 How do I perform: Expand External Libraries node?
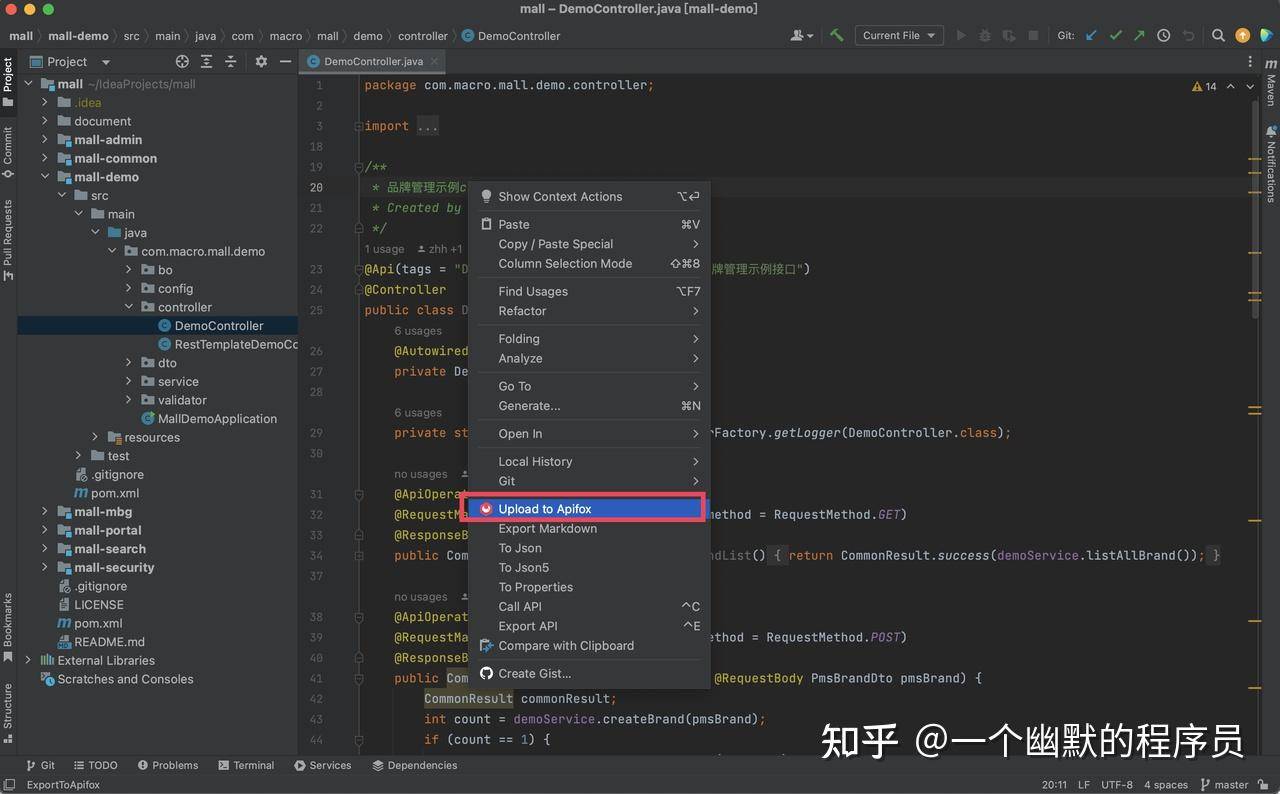point(28,660)
